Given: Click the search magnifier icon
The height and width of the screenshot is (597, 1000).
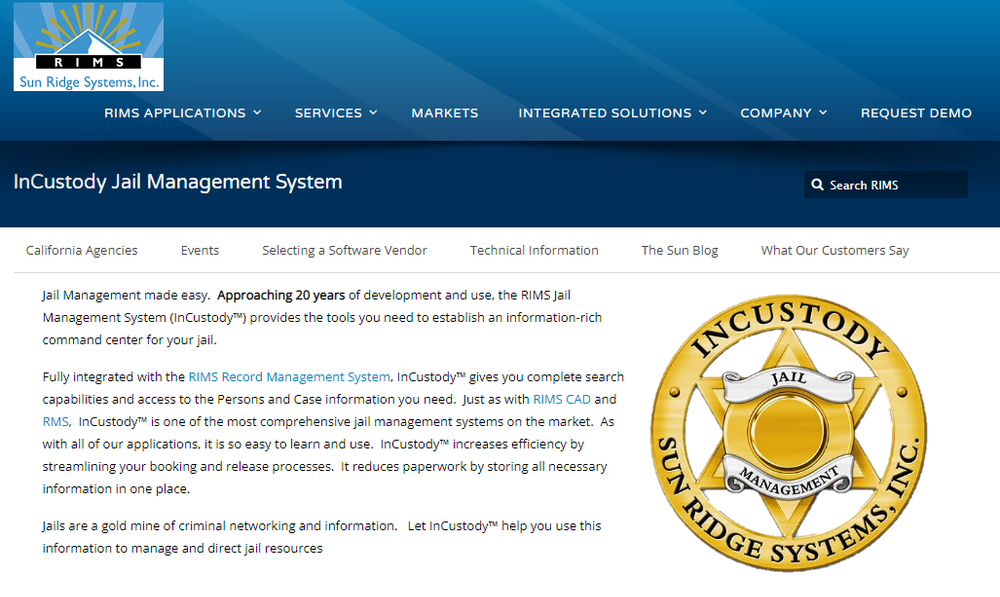Looking at the screenshot, I should (817, 185).
